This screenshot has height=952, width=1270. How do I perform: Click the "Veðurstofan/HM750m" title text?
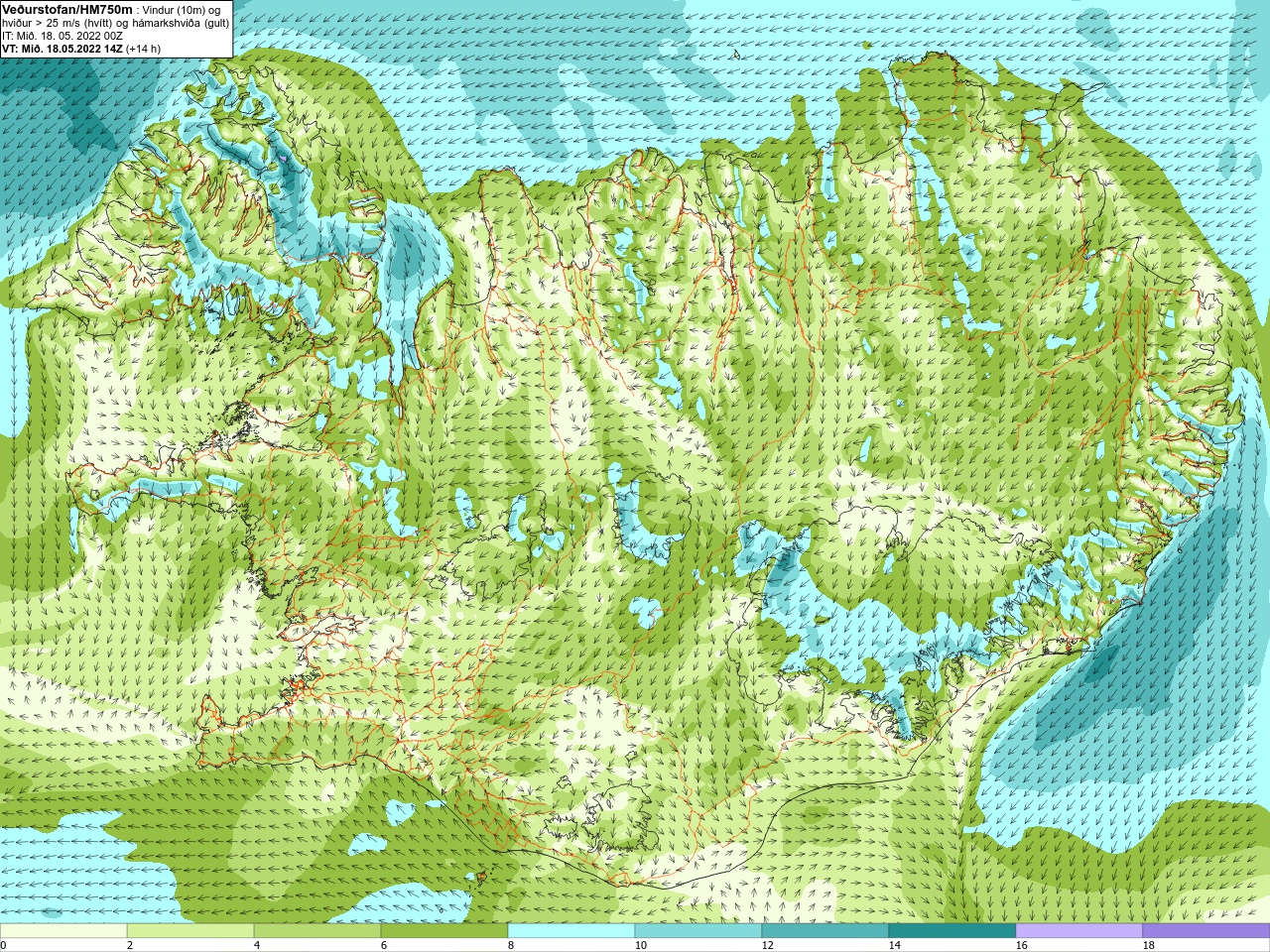click(67, 9)
